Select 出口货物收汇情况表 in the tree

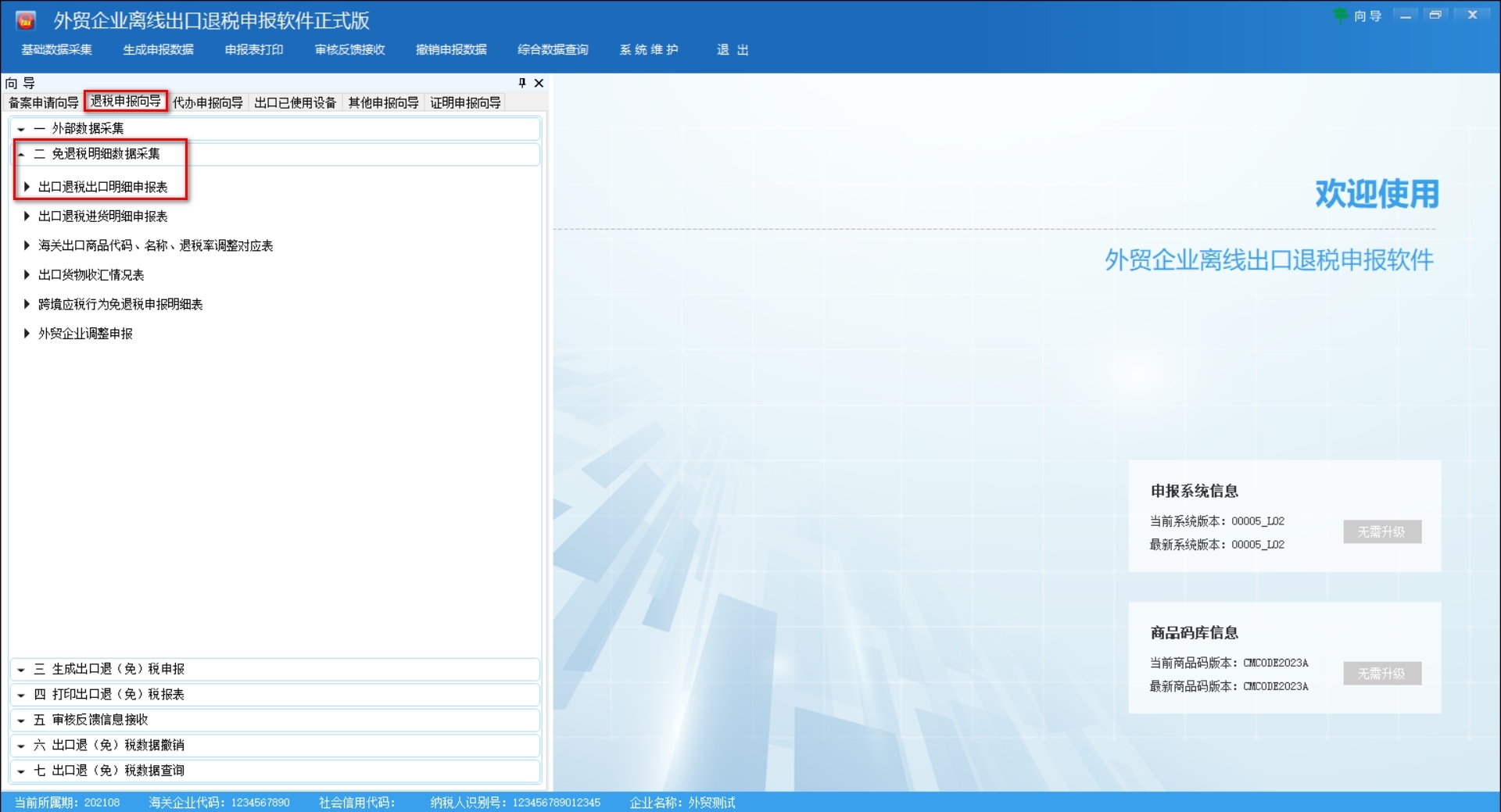pyautogui.click(x=91, y=274)
